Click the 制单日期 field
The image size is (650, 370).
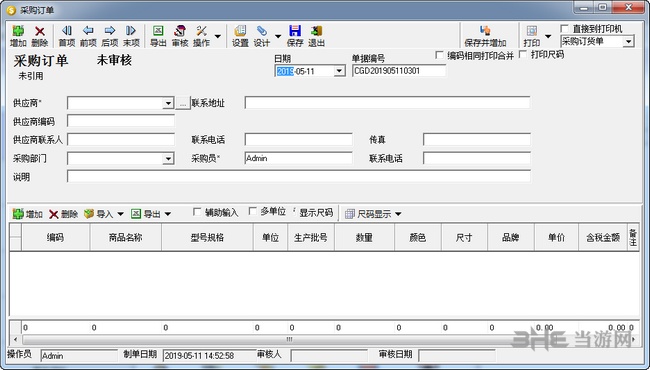tap(209, 355)
